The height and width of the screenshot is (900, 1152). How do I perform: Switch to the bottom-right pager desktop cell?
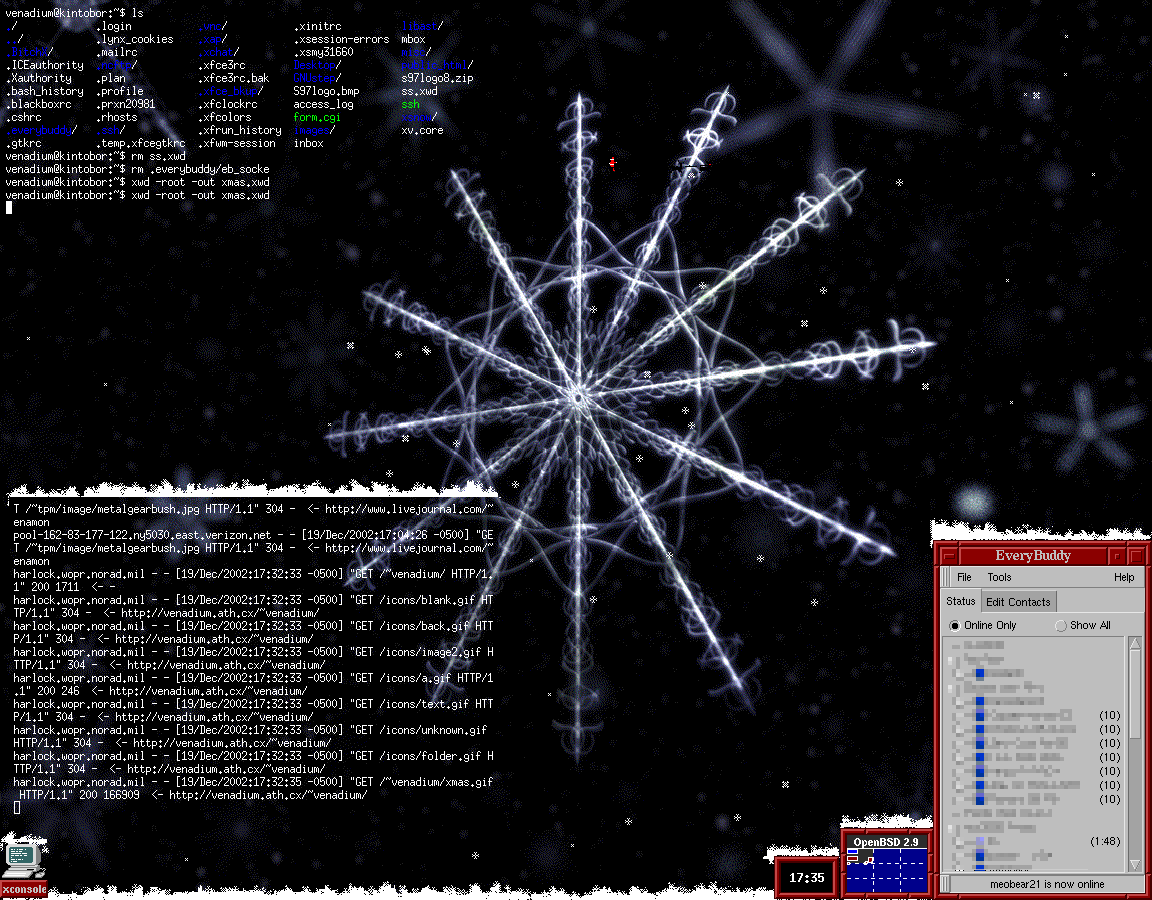914,885
